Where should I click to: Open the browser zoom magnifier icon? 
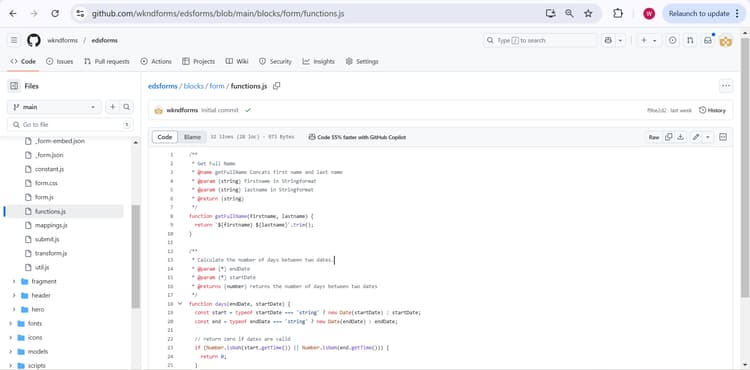point(569,14)
